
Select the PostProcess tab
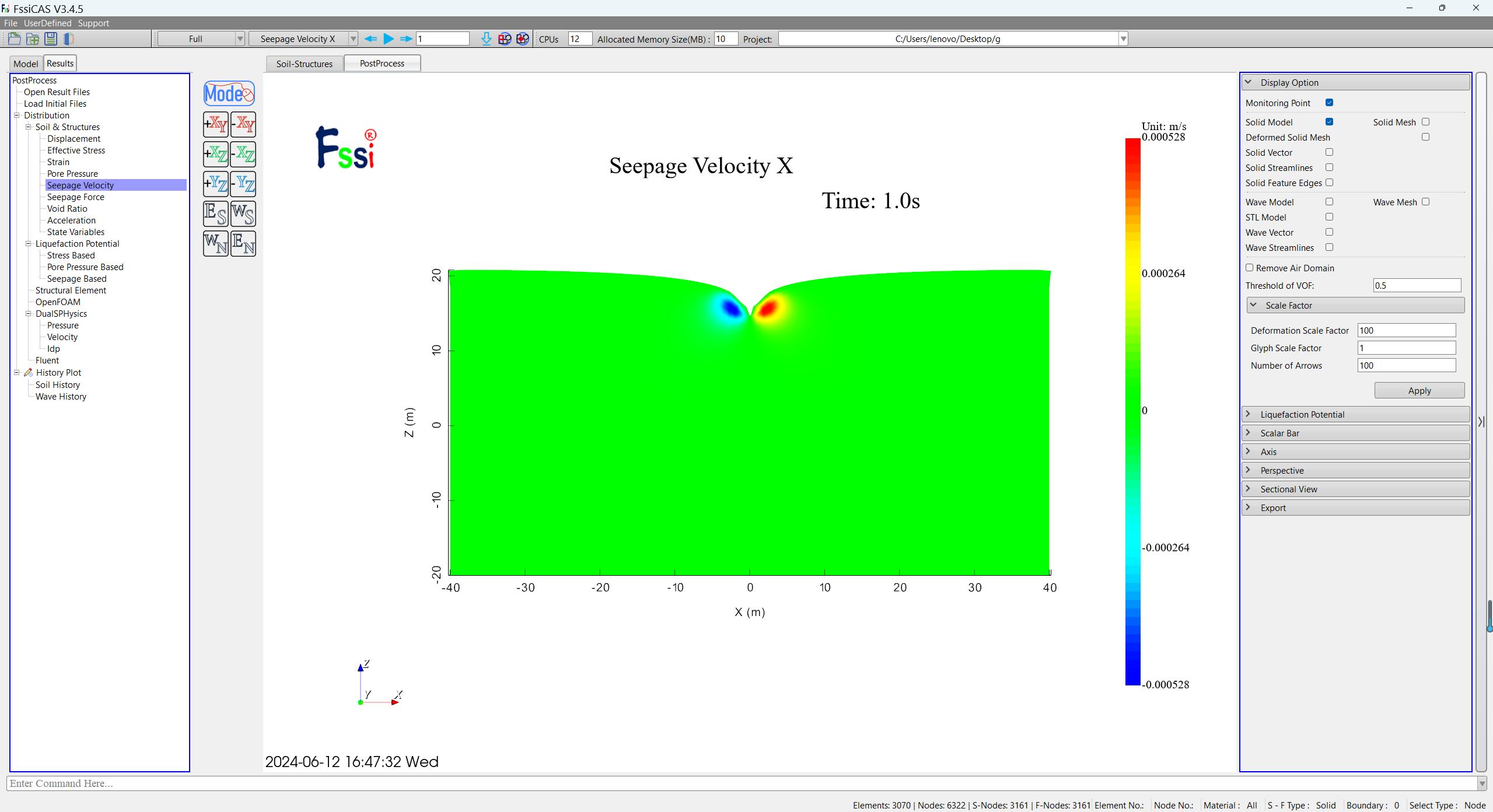(x=382, y=63)
